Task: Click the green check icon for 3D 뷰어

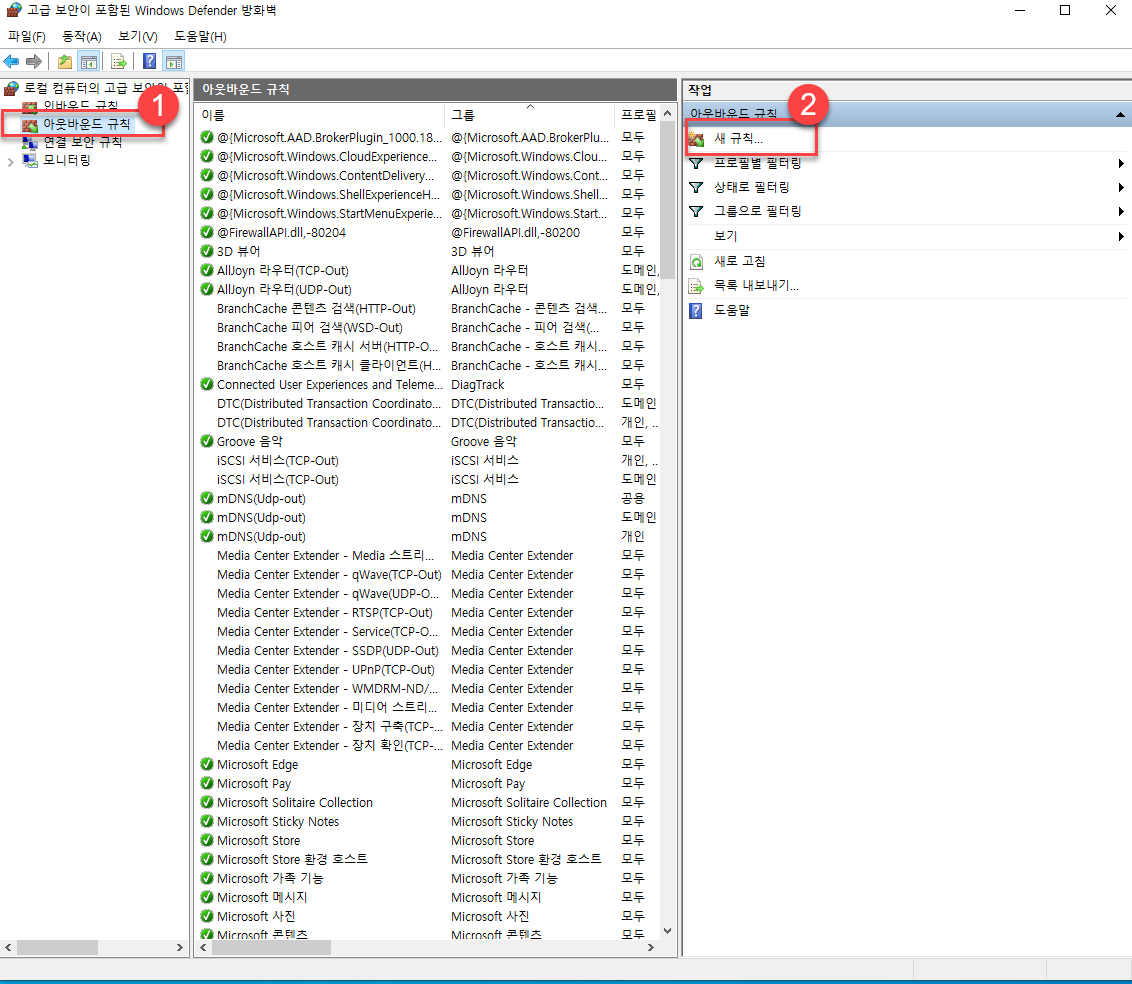Action: pyautogui.click(x=206, y=251)
